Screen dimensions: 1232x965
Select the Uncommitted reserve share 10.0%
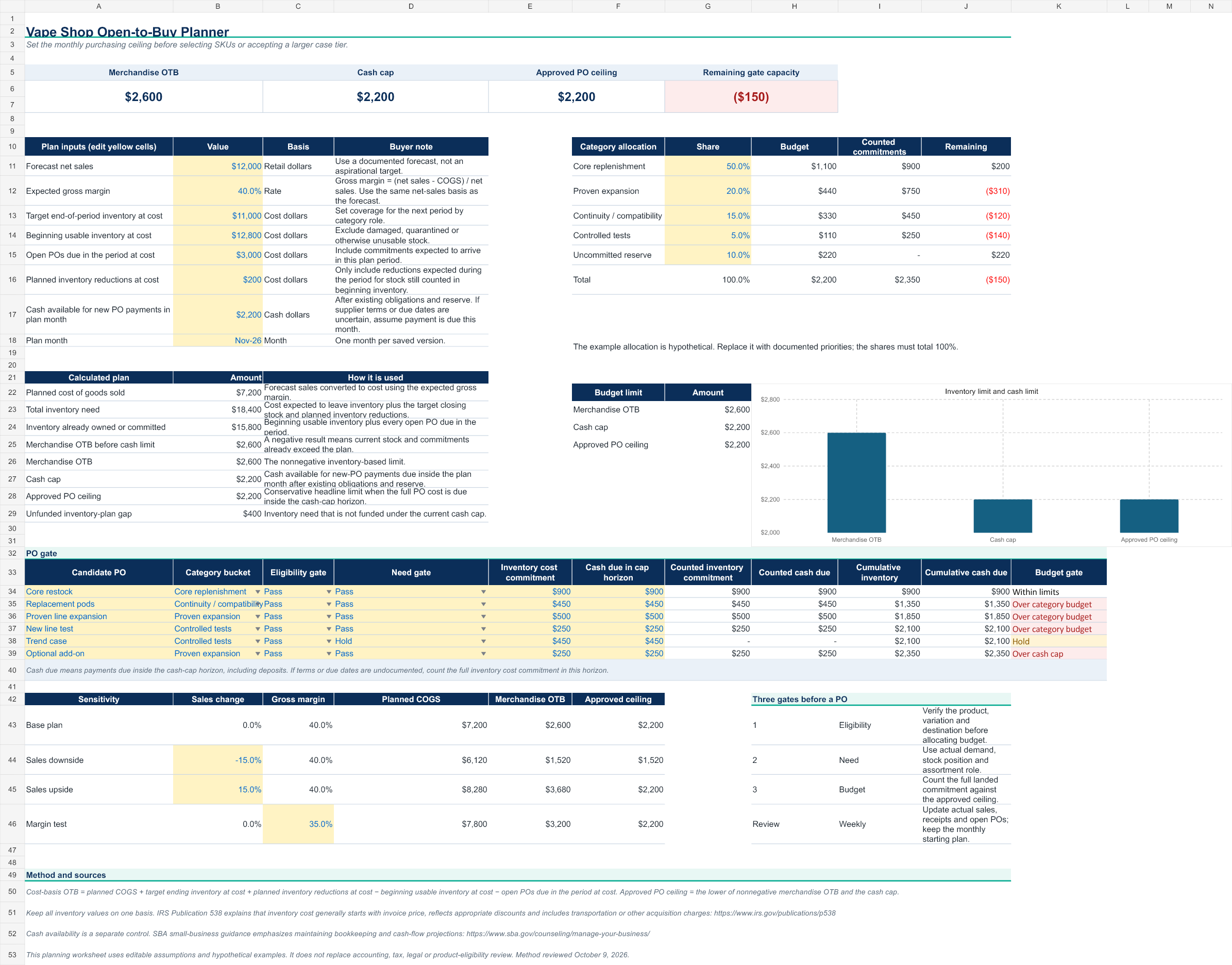[x=707, y=255]
